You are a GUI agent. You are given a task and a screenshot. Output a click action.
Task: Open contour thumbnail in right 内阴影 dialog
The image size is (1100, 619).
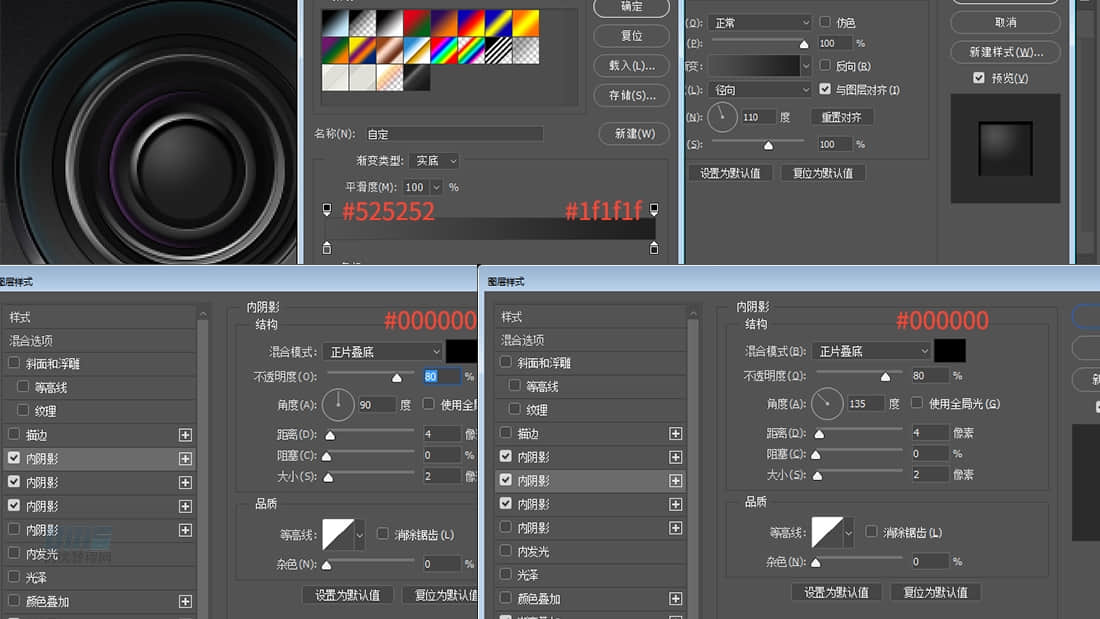[x=827, y=533]
